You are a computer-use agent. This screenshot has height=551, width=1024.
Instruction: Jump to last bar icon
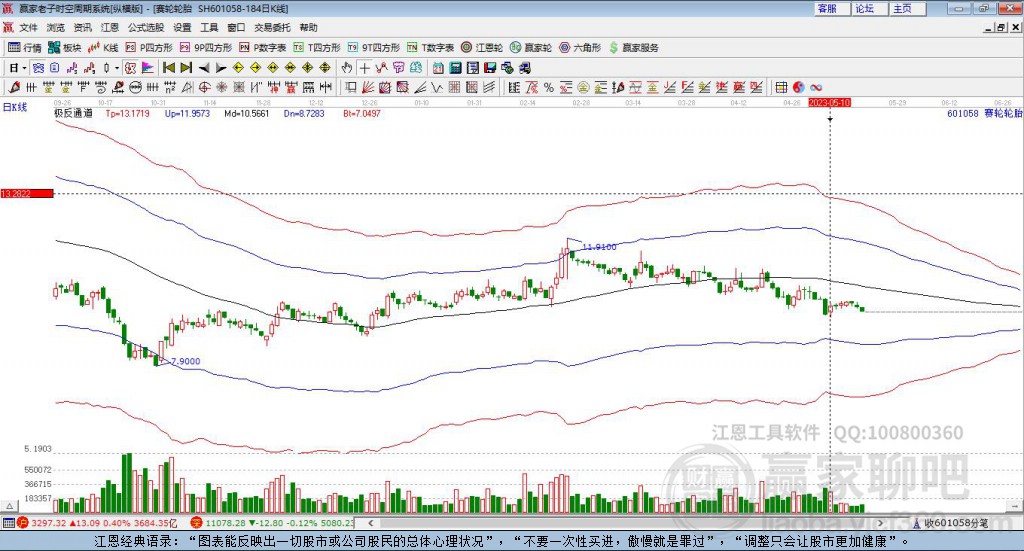click(x=186, y=68)
